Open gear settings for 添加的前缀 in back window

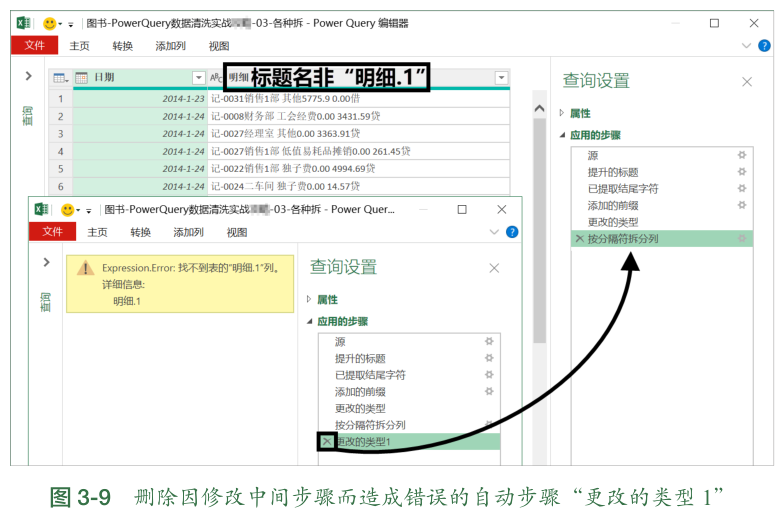click(x=742, y=204)
